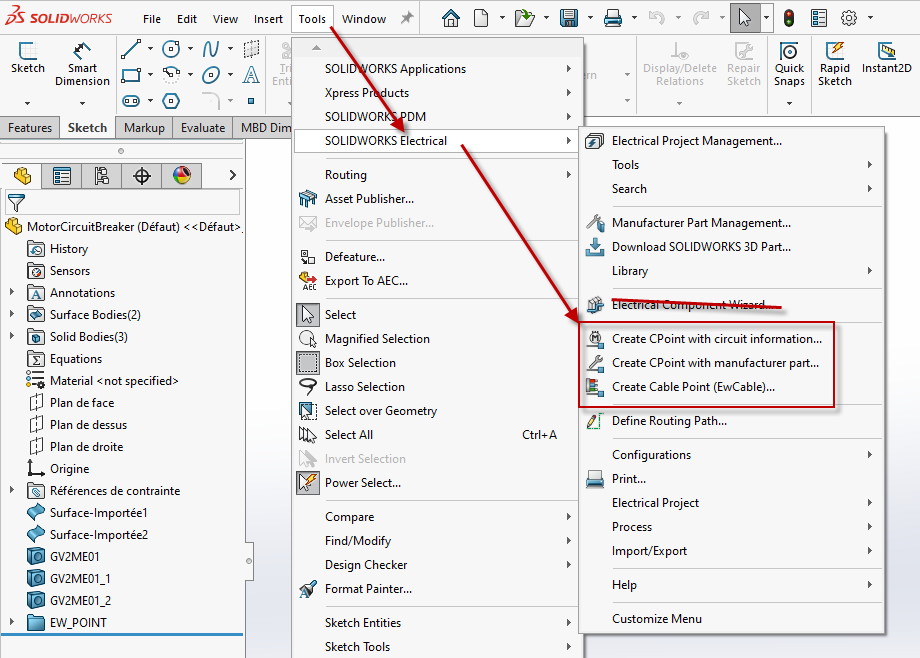Expand the Annotations tree node

(12, 292)
